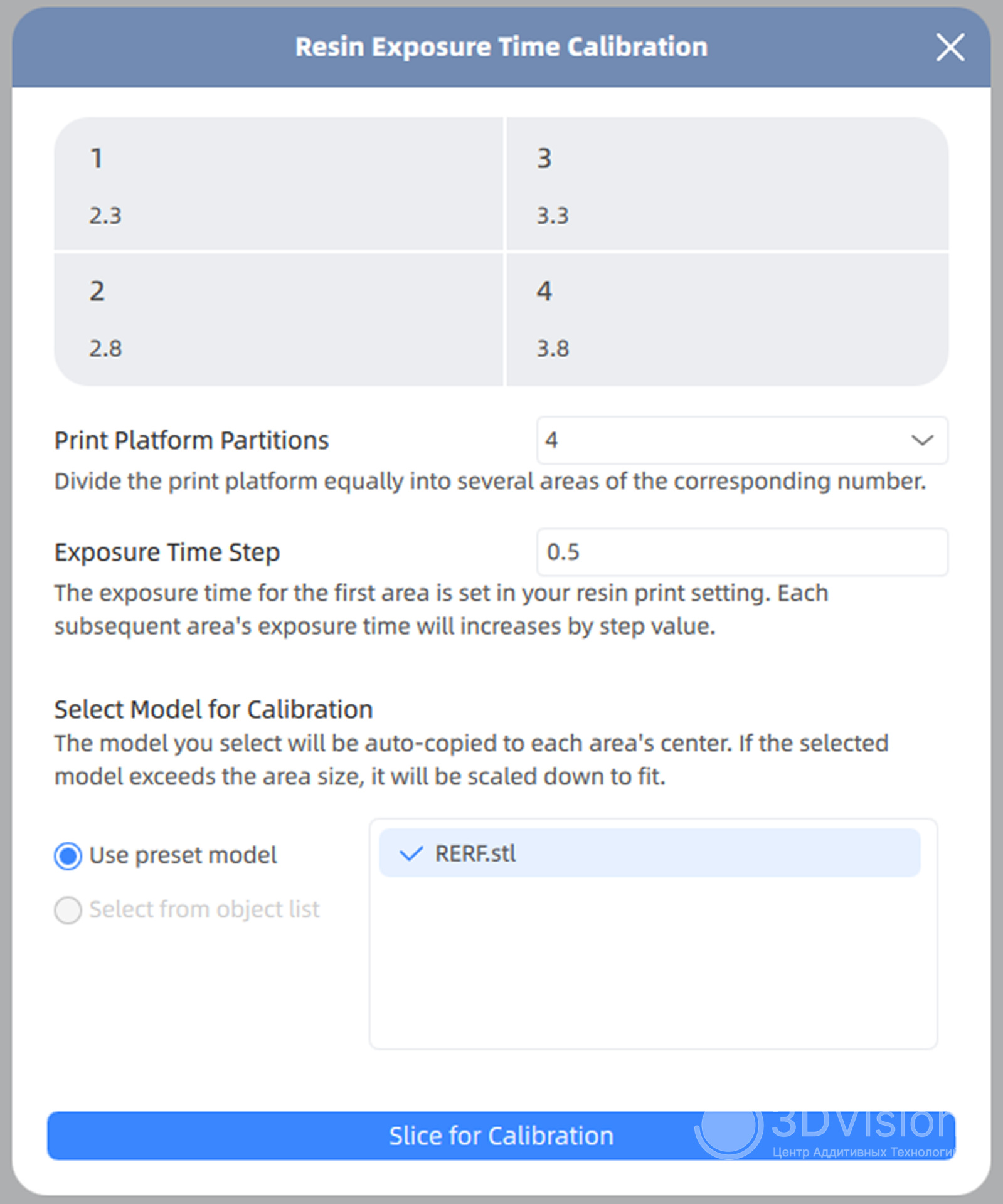Choose the Select from object list radio button

pyautogui.click(x=68, y=910)
